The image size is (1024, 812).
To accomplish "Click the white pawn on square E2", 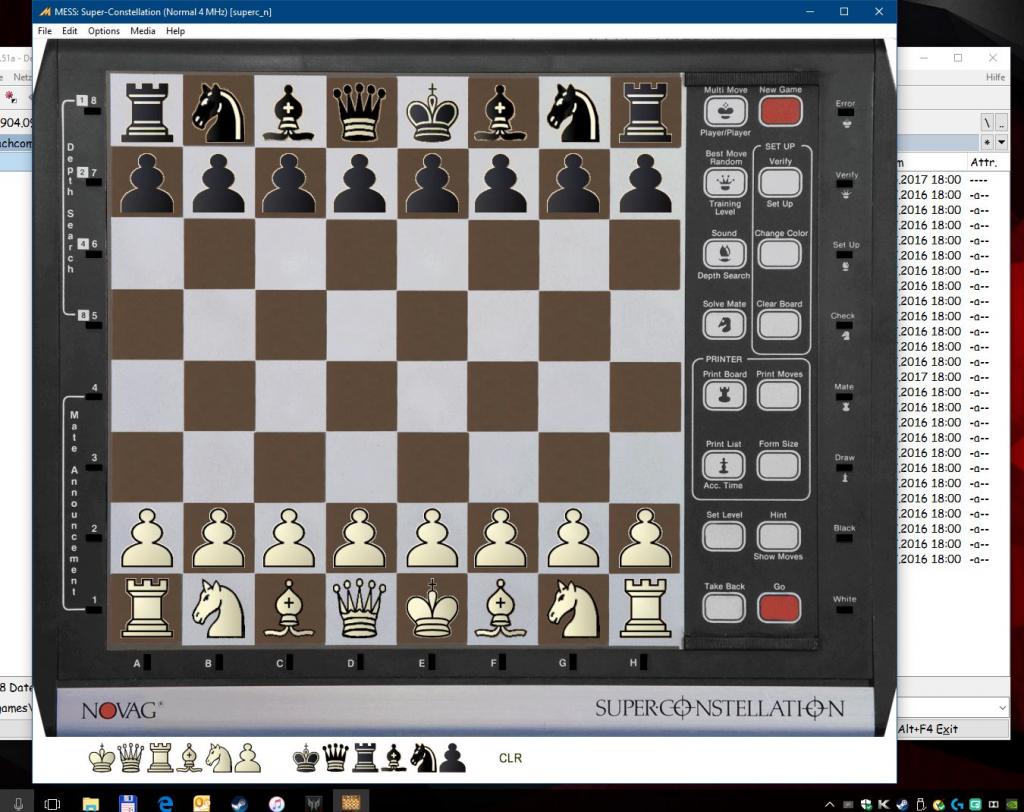I will 432,538.
